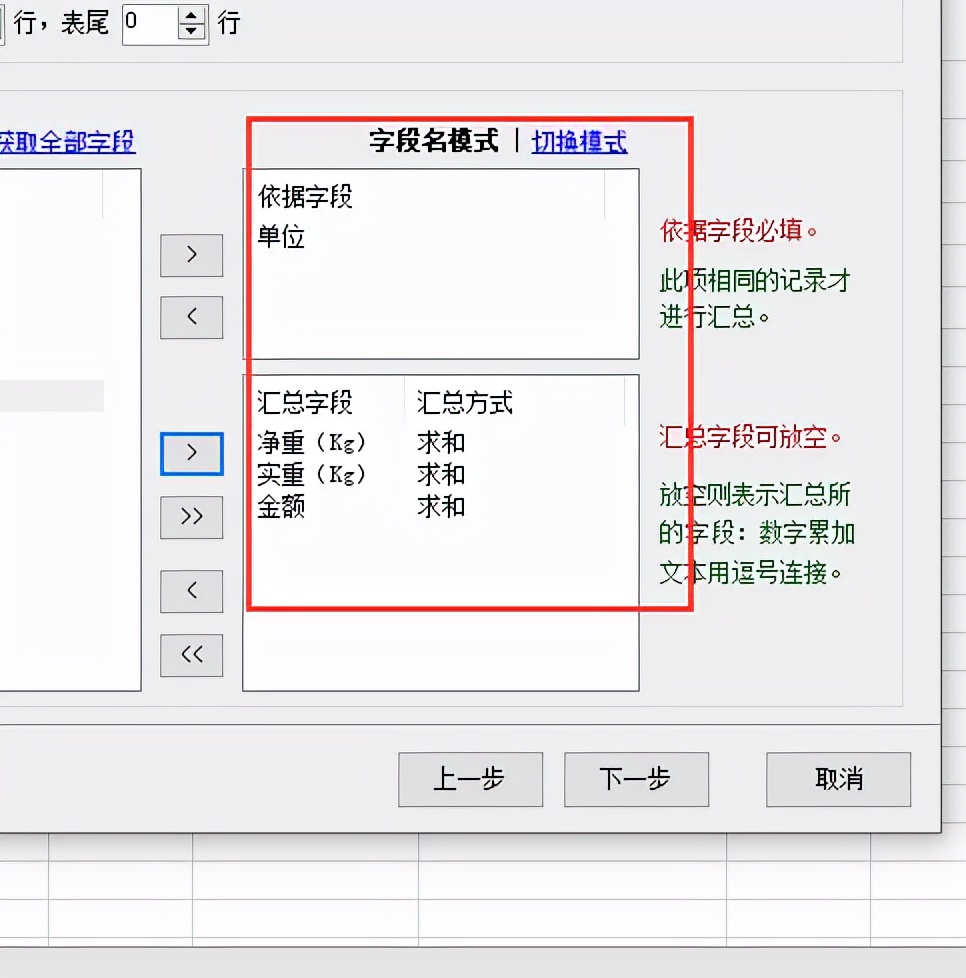Click the up arrow to increase 表尾 rows

tap(190, 13)
